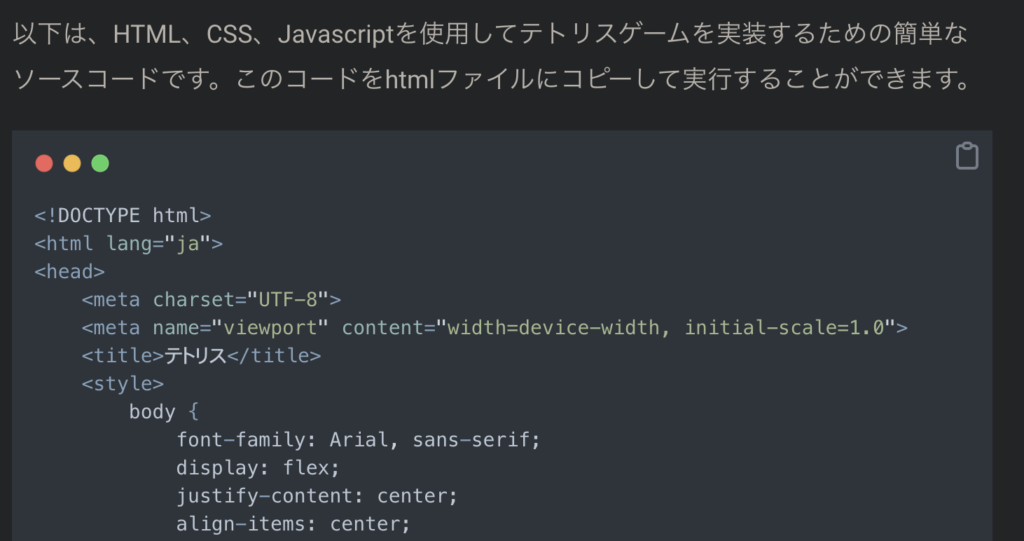1024x541 pixels.
Task: Click the font-family declaration line
Action: (x=358, y=440)
